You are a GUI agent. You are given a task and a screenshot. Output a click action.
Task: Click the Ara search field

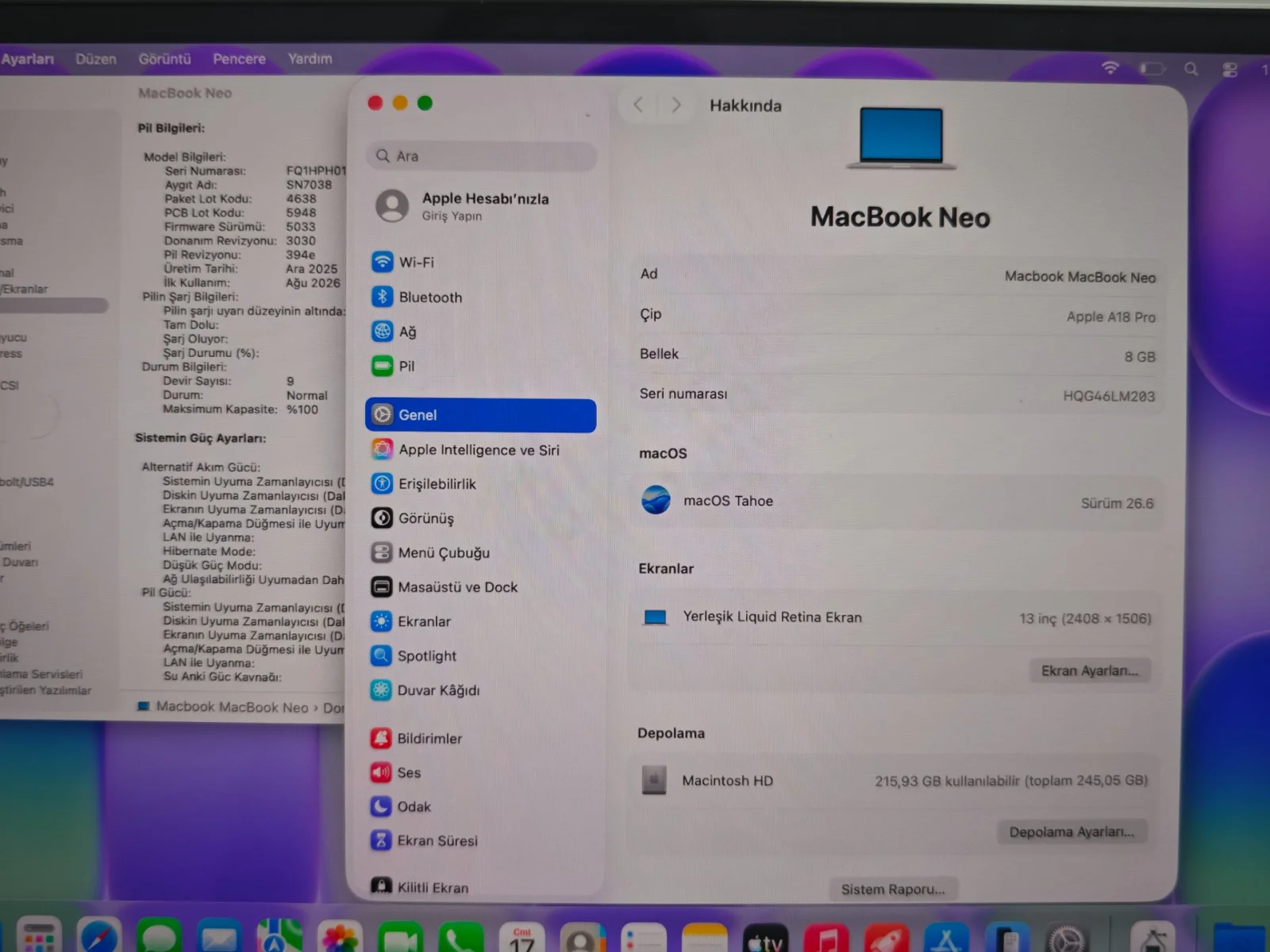pos(482,156)
